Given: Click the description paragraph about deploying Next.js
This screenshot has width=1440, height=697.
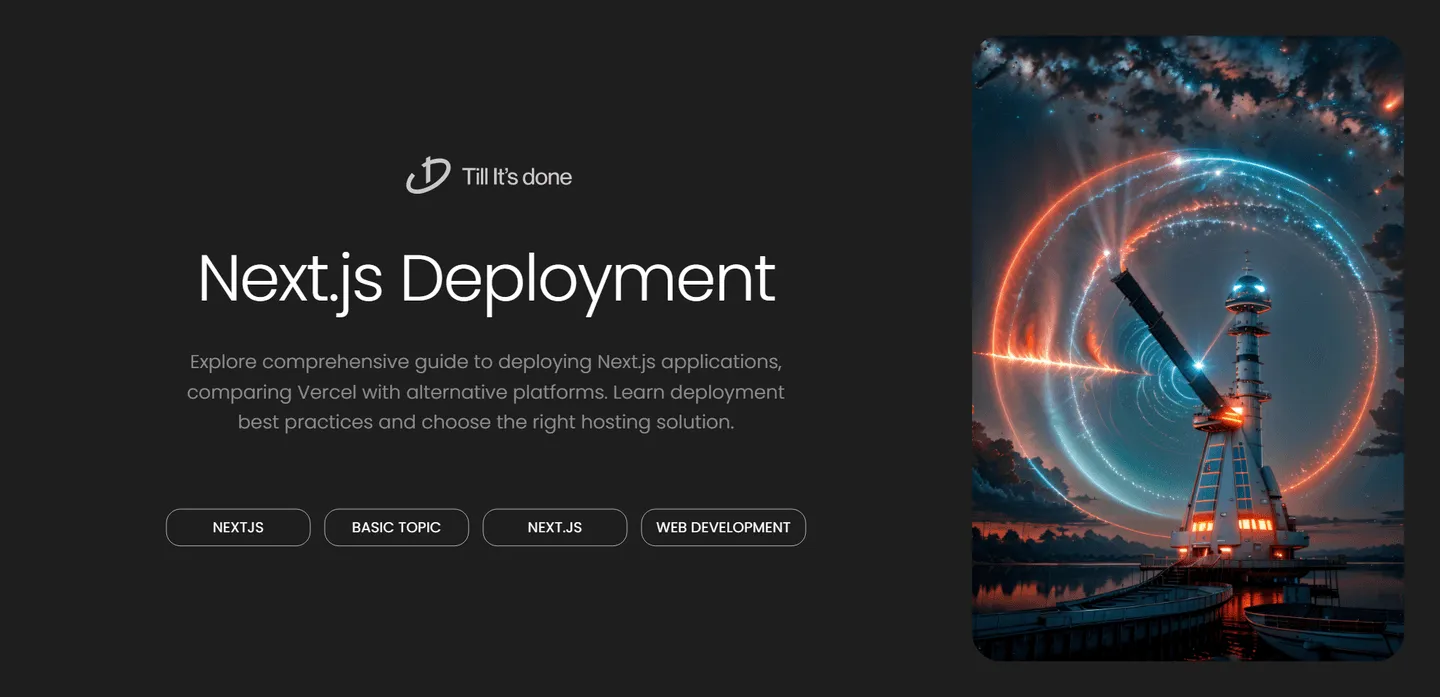Looking at the screenshot, I should 486,391.
